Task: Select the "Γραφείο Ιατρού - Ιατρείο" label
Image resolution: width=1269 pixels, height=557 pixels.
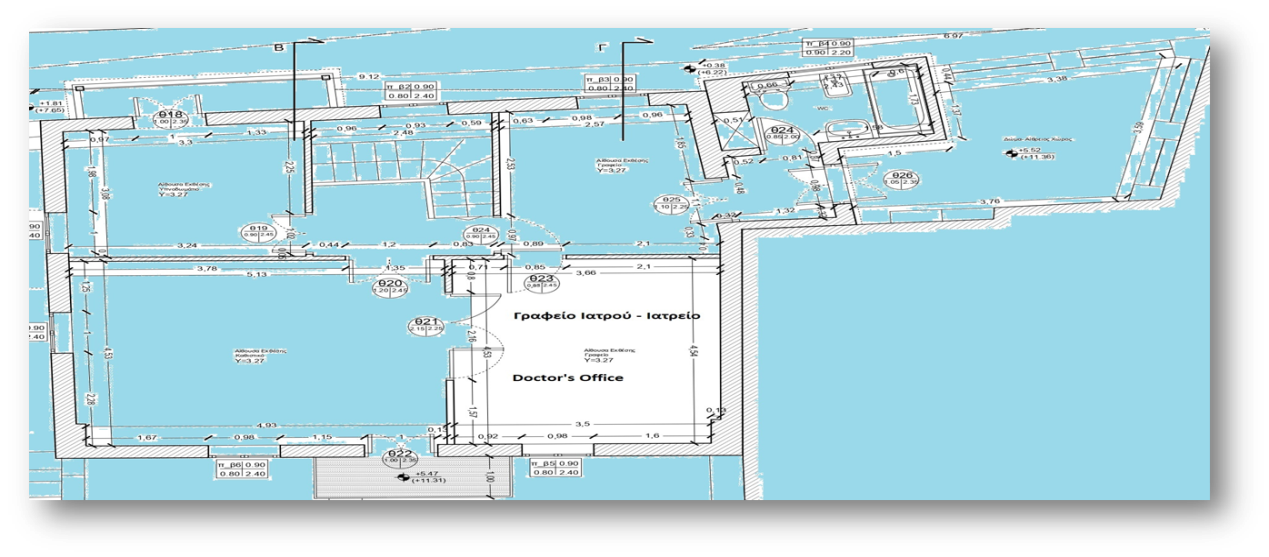Action: point(606,315)
